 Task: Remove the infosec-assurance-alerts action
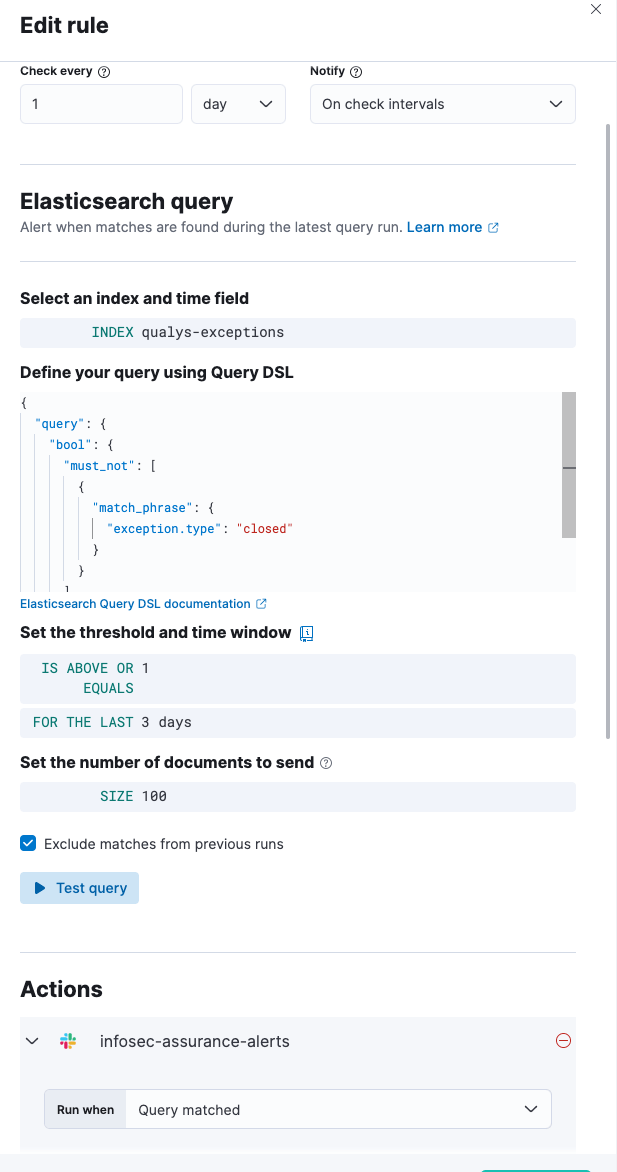(563, 1041)
